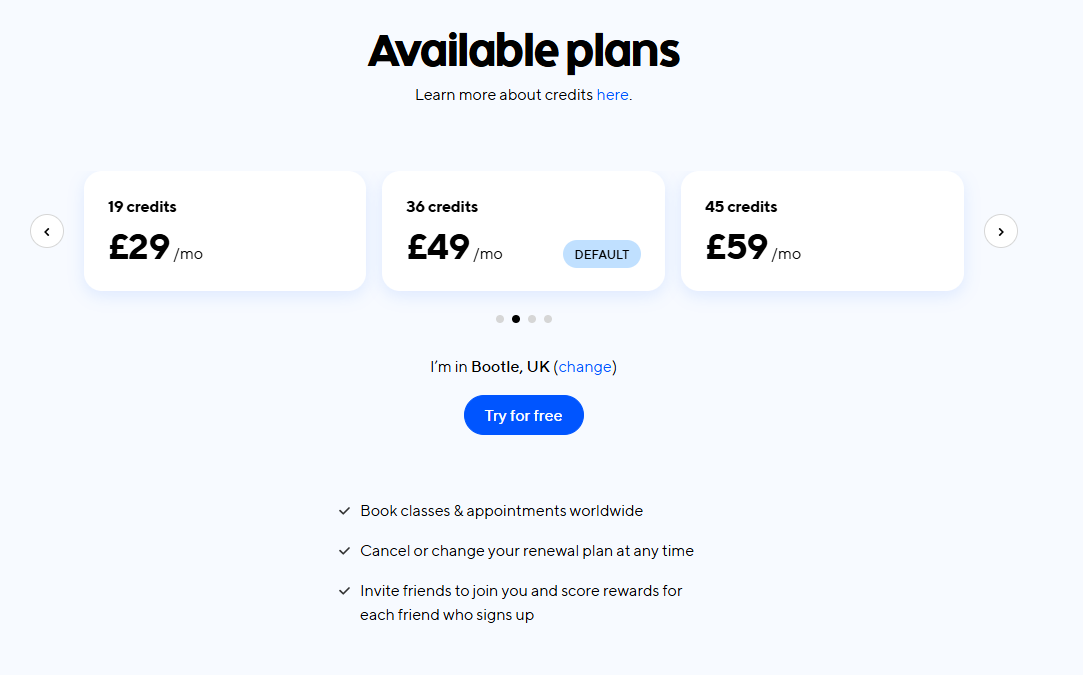The width and height of the screenshot is (1083, 675).
Task: Click the next plans carousel arrow
Action: (x=1000, y=231)
